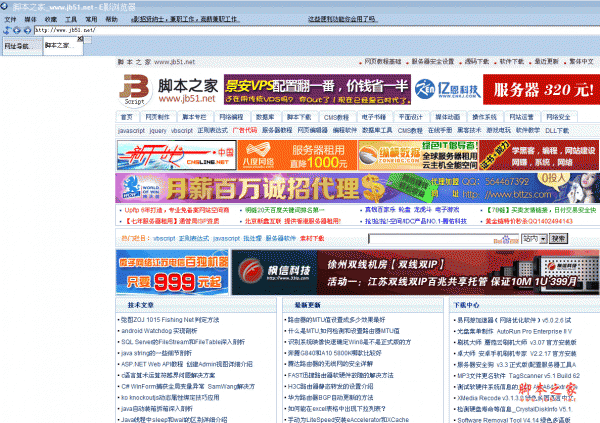Click the 服务器安全设置 top link

[x=433, y=62]
